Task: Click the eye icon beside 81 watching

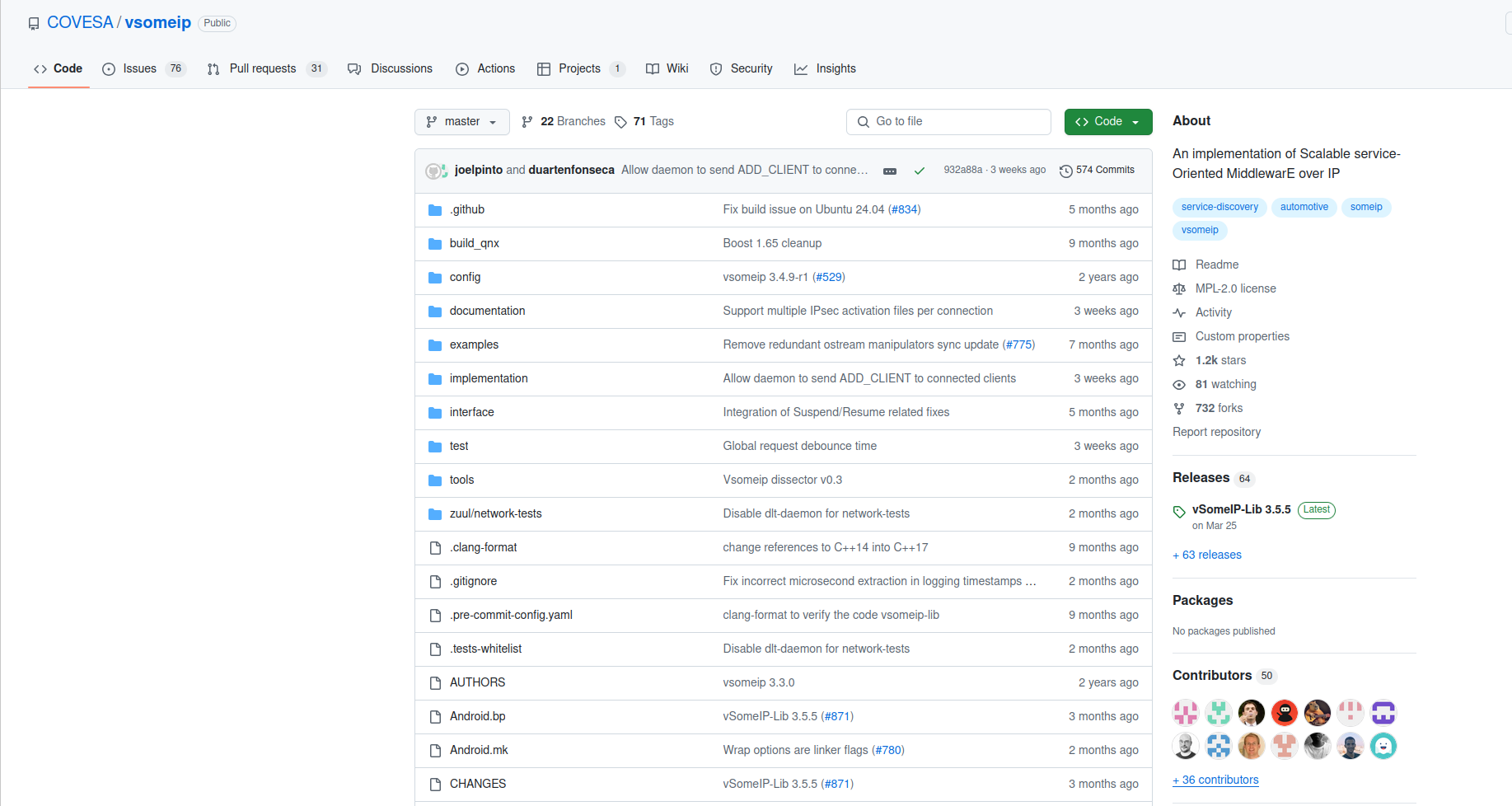Action: (1179, 385)
